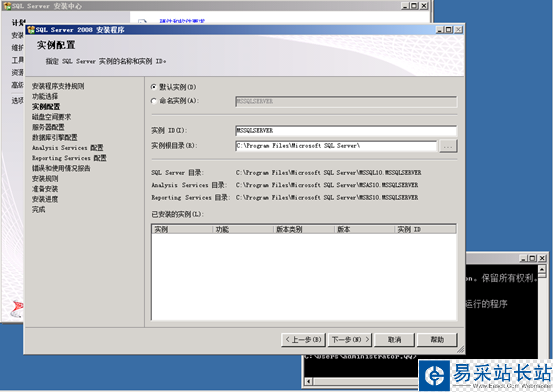Image resolution: width=553 pixels, height=392 pixels.
Task: Select the 安装规则 step in the sidebar
Action: tap(45, 179)
